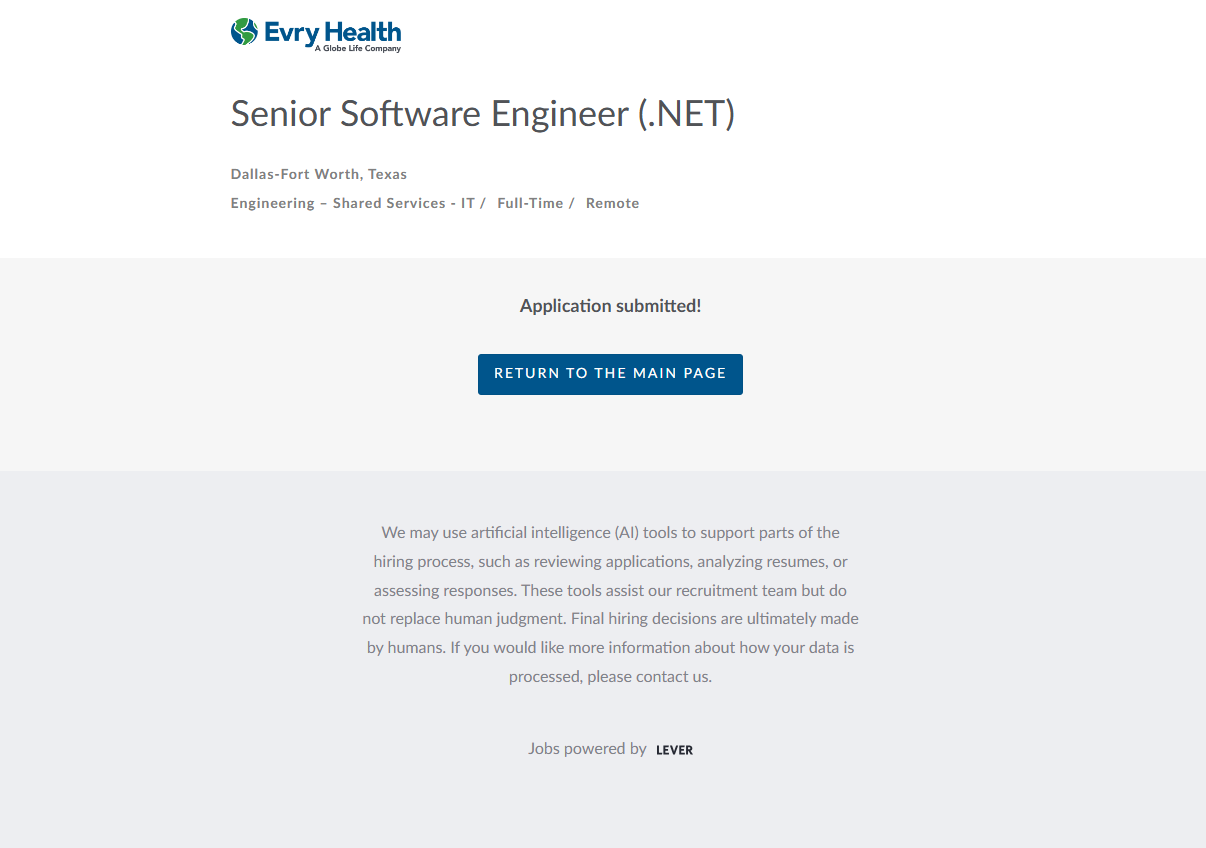Click the 'A Globe Life Company' tagline
This screenshot has width=1206, height=848.
(357, 48)
